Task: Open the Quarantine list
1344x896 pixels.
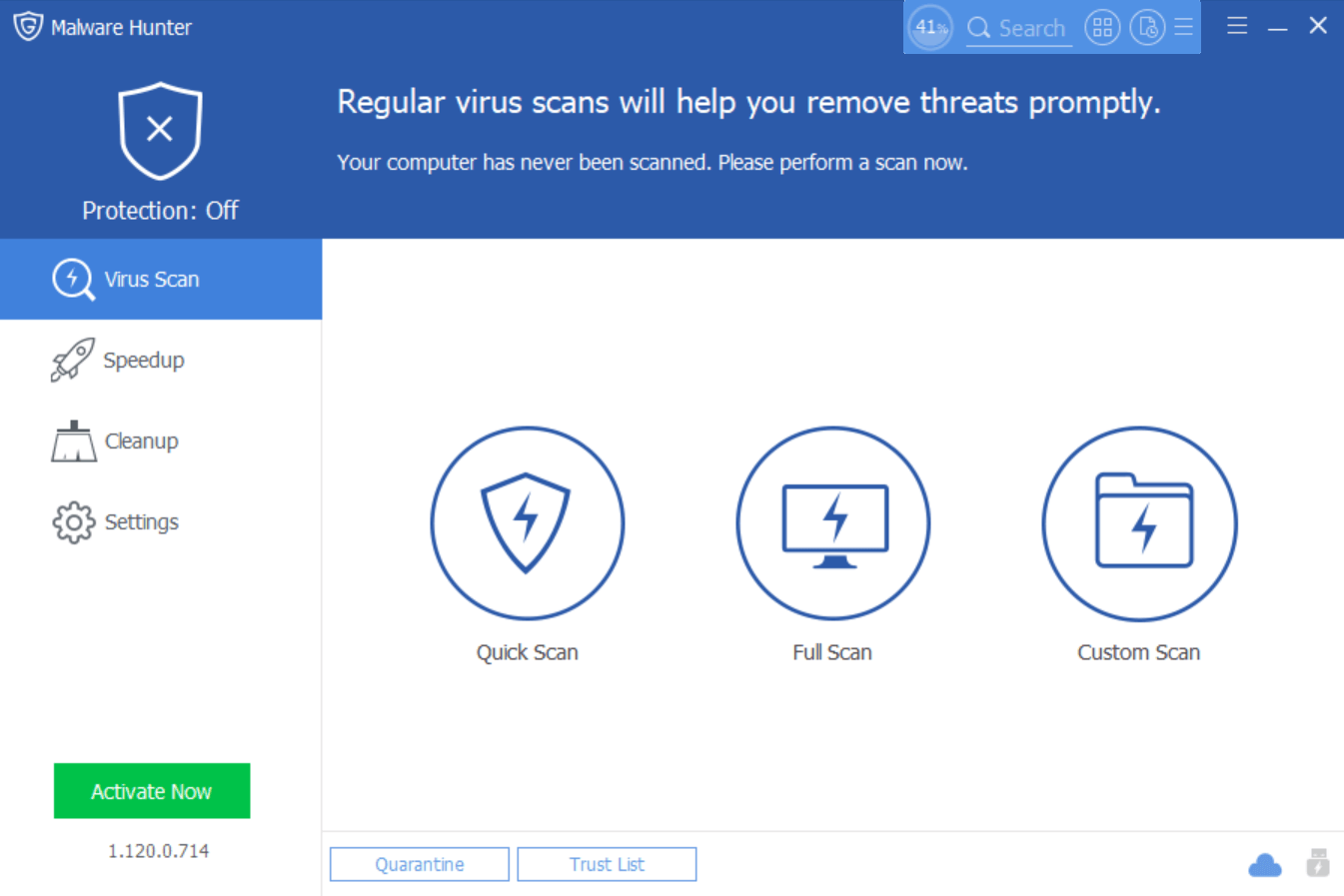Action: [419, 863]
